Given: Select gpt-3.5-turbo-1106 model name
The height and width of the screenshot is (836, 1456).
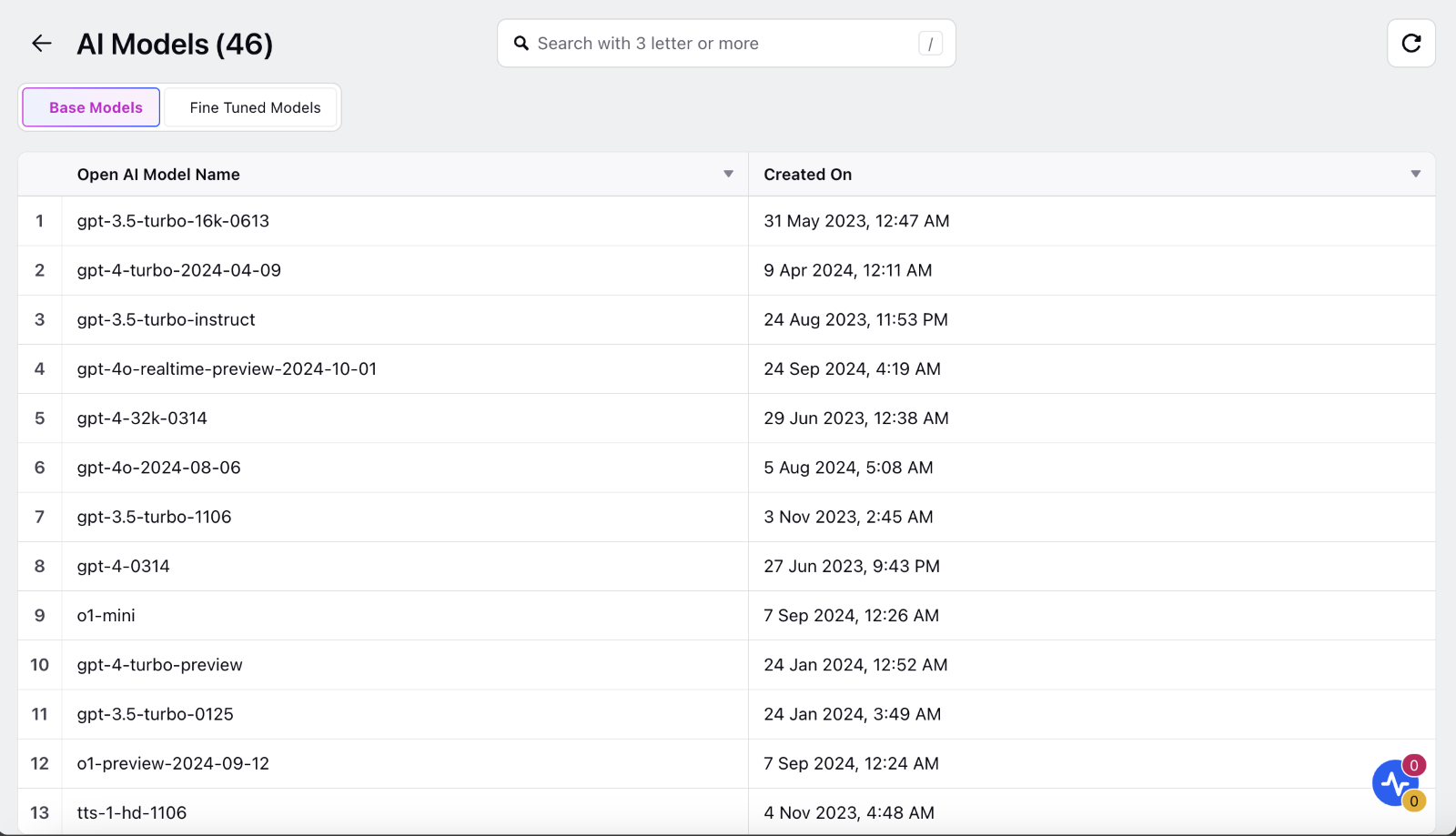Looking at the screenshot, I should coord(155,517).
